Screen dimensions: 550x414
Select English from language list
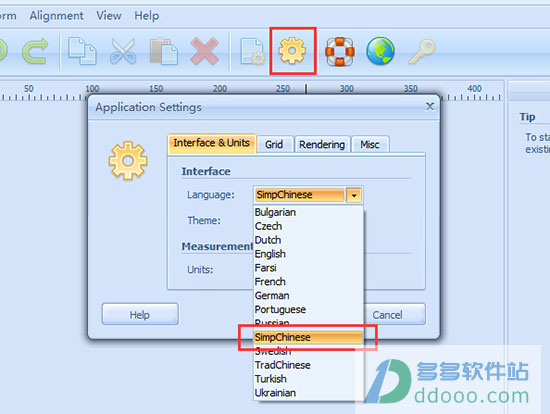point(308,254)
